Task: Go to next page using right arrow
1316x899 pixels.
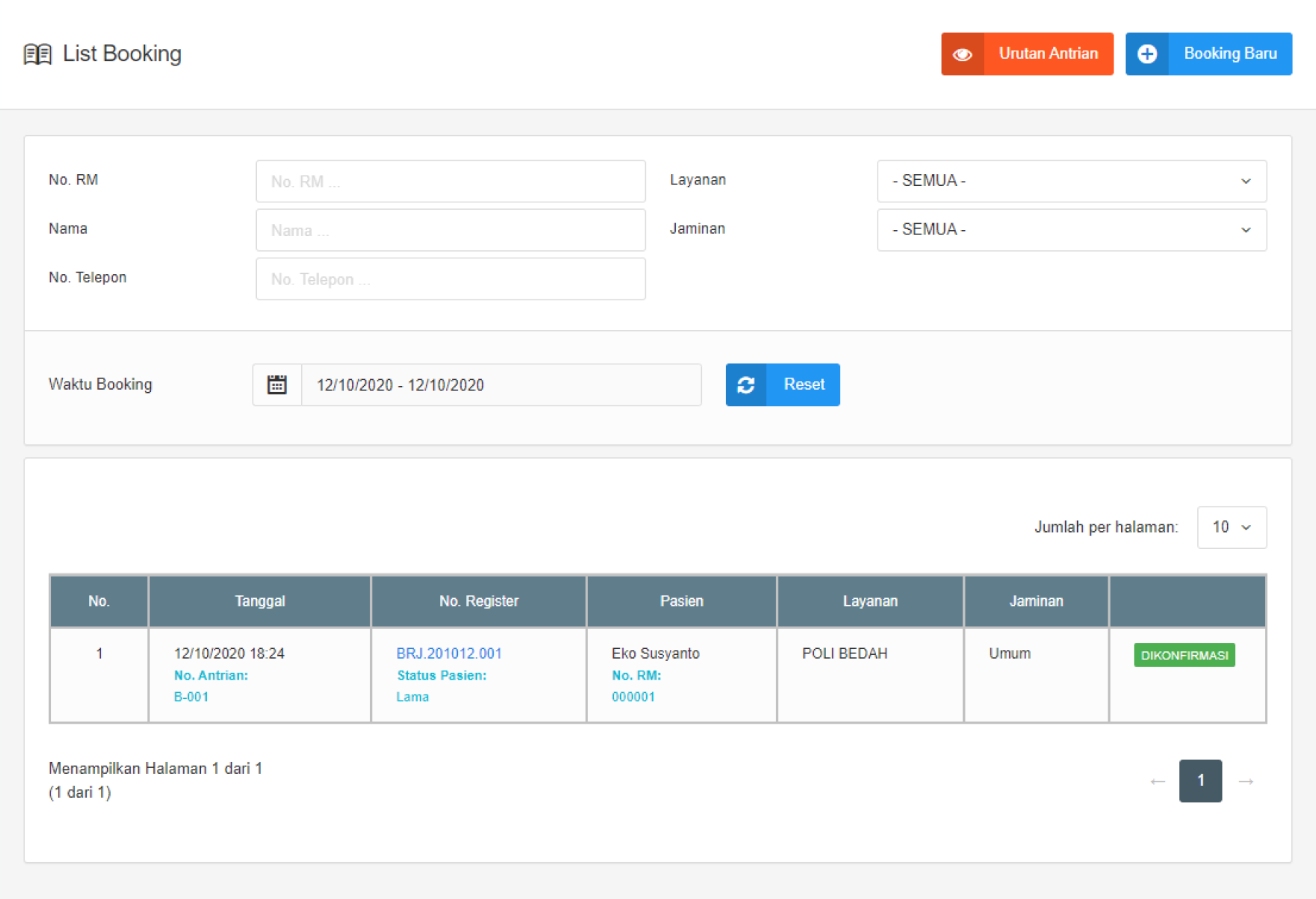Action: coord(1246,781)
